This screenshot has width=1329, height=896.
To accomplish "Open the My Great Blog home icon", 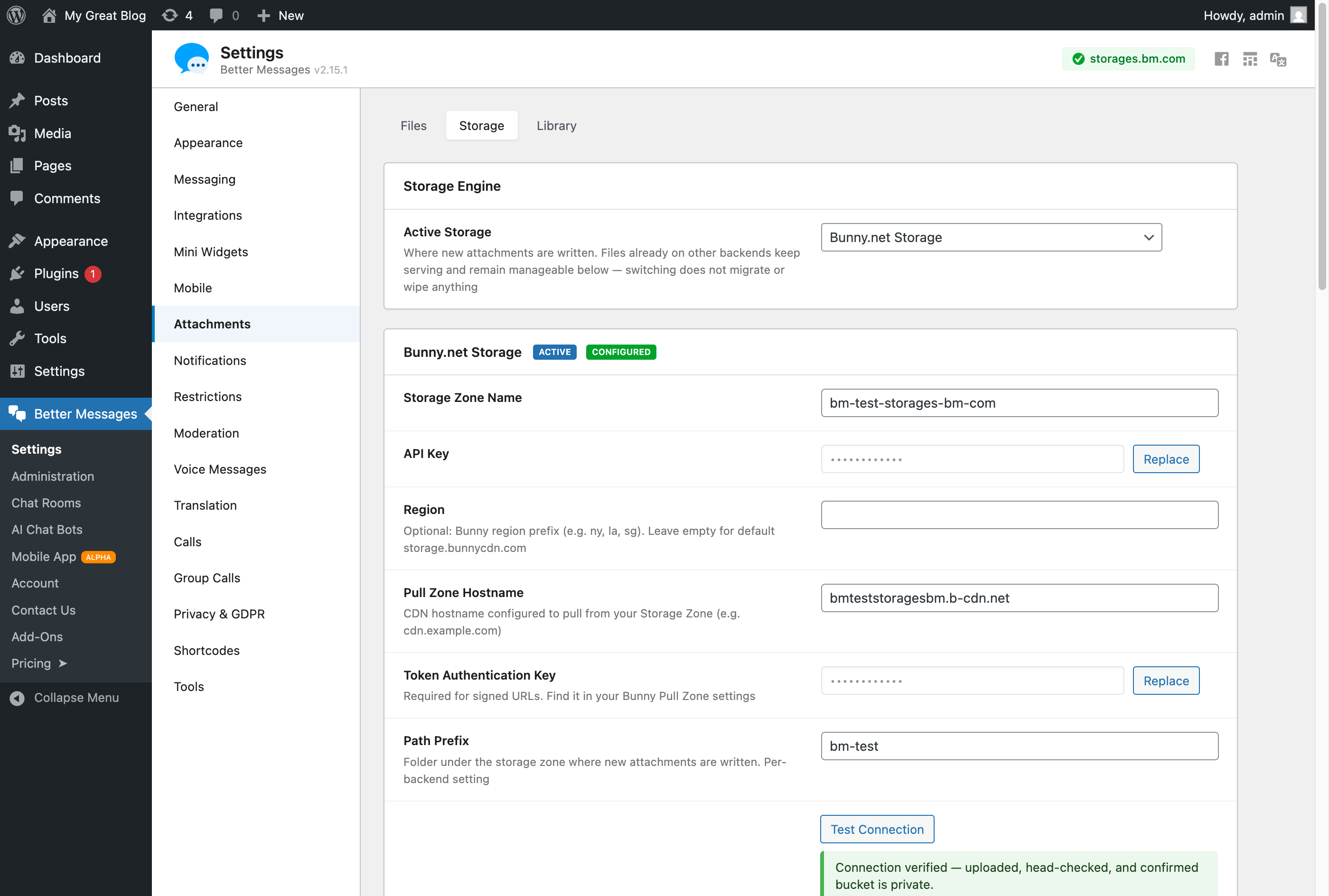I will click(x=49, y=16).
